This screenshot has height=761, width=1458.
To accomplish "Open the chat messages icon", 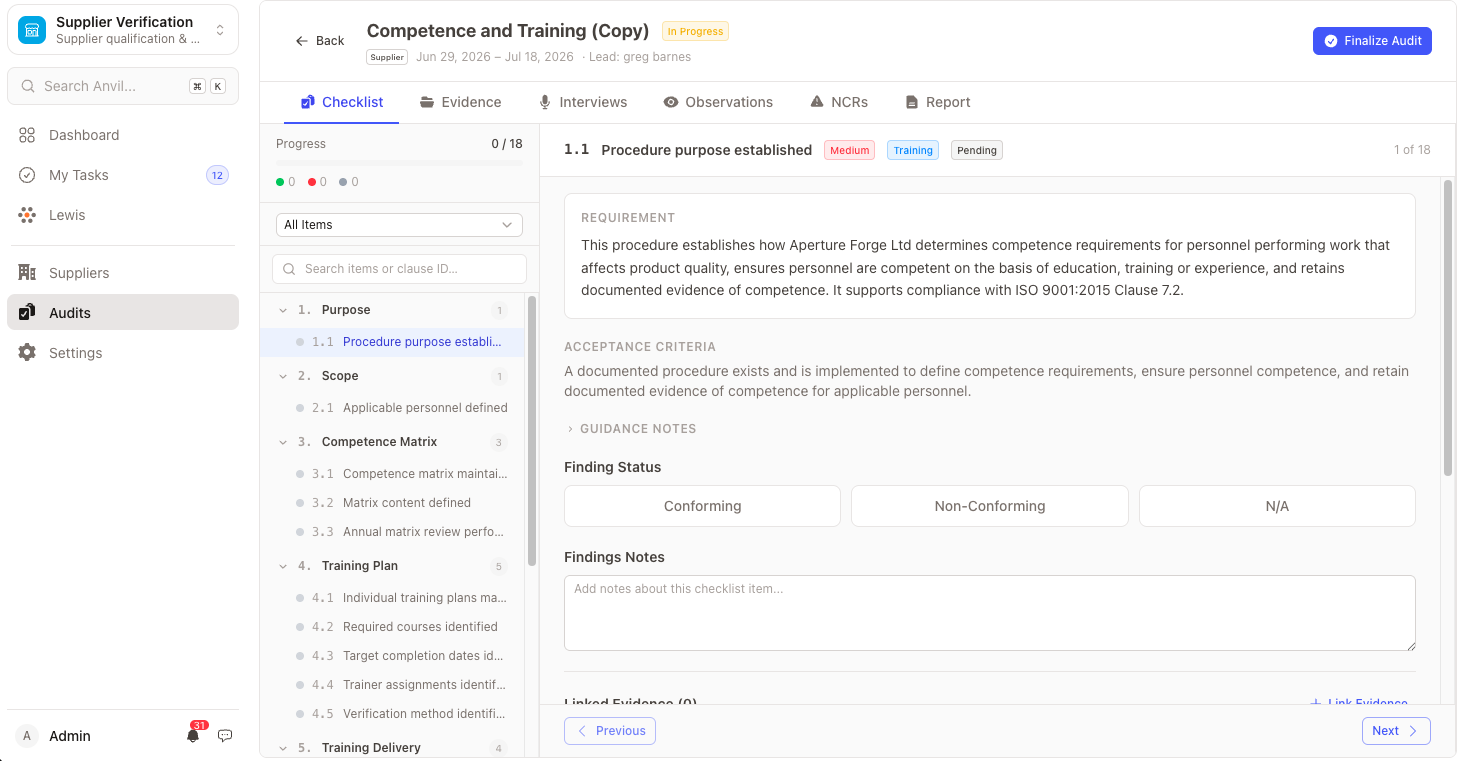I will point(225,736).
